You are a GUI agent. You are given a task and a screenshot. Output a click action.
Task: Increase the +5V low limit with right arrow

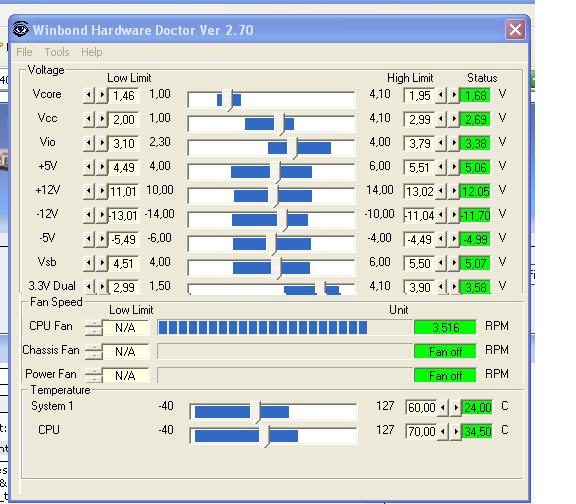point(102,168)
